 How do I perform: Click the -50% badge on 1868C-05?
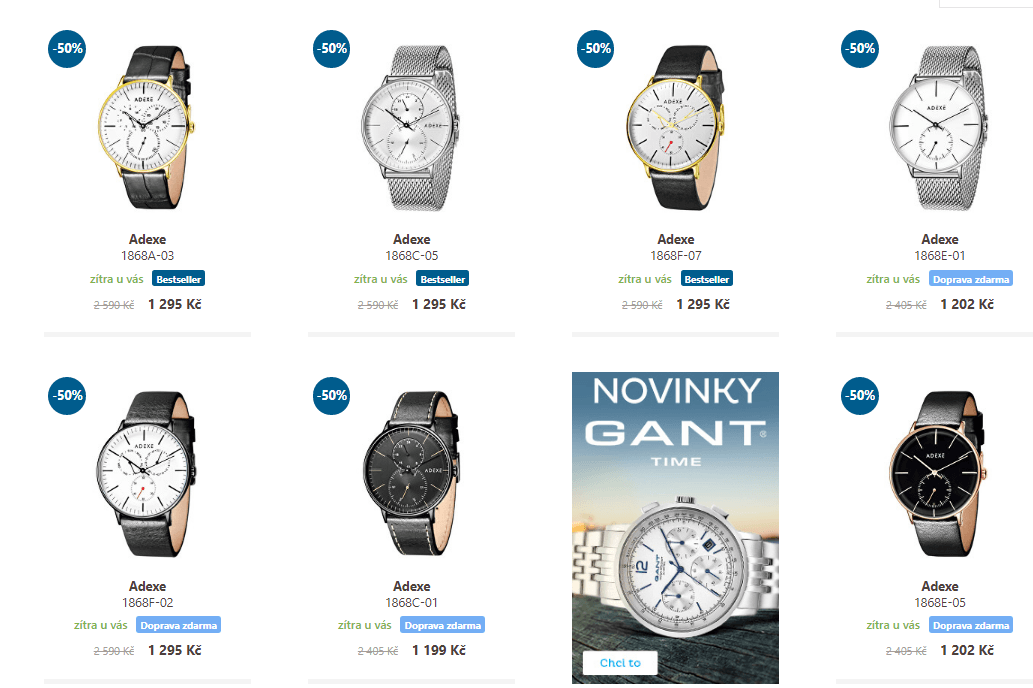click(331, 49)
